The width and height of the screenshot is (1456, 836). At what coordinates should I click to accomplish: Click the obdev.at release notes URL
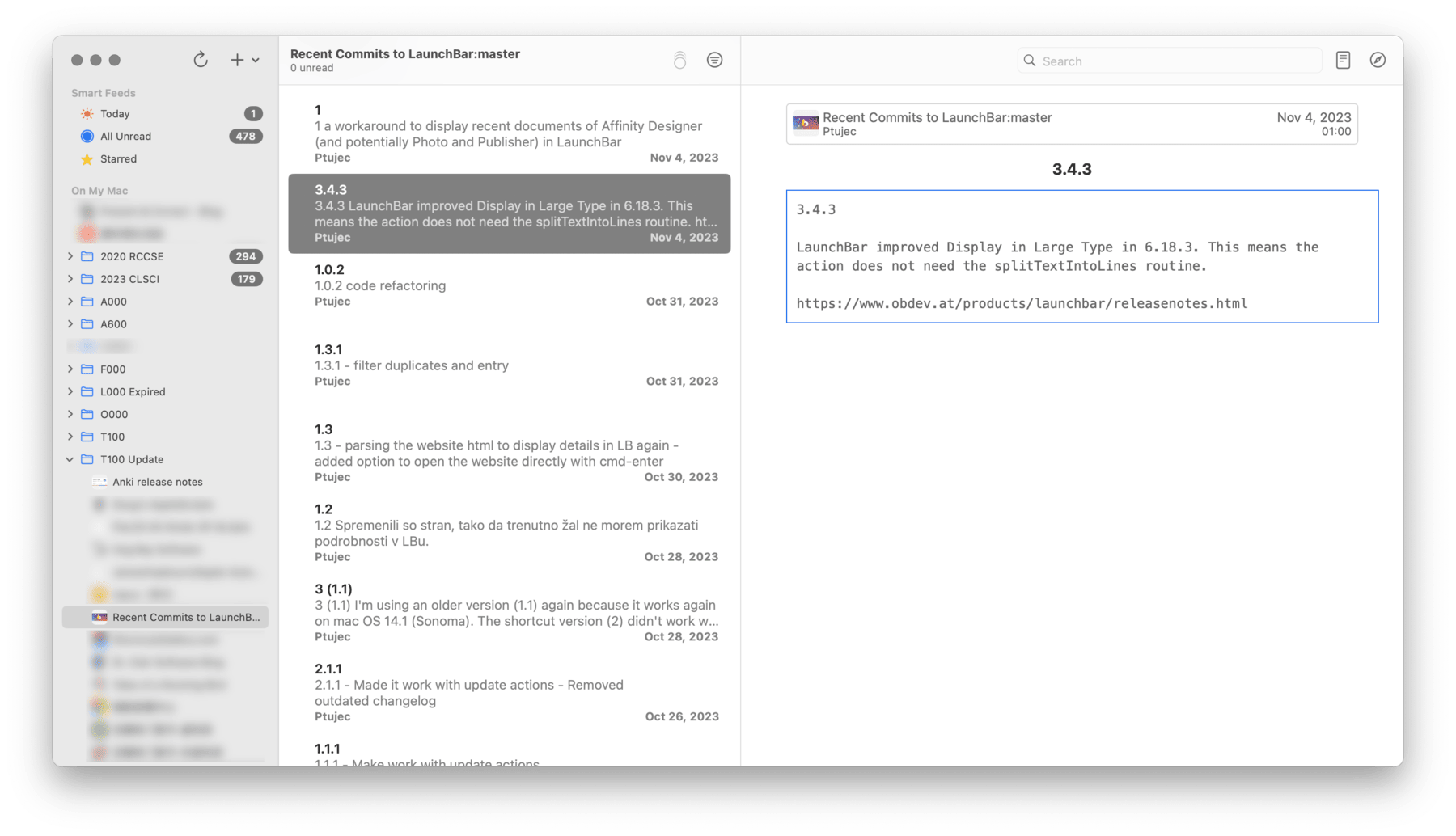coord(1022,304)
